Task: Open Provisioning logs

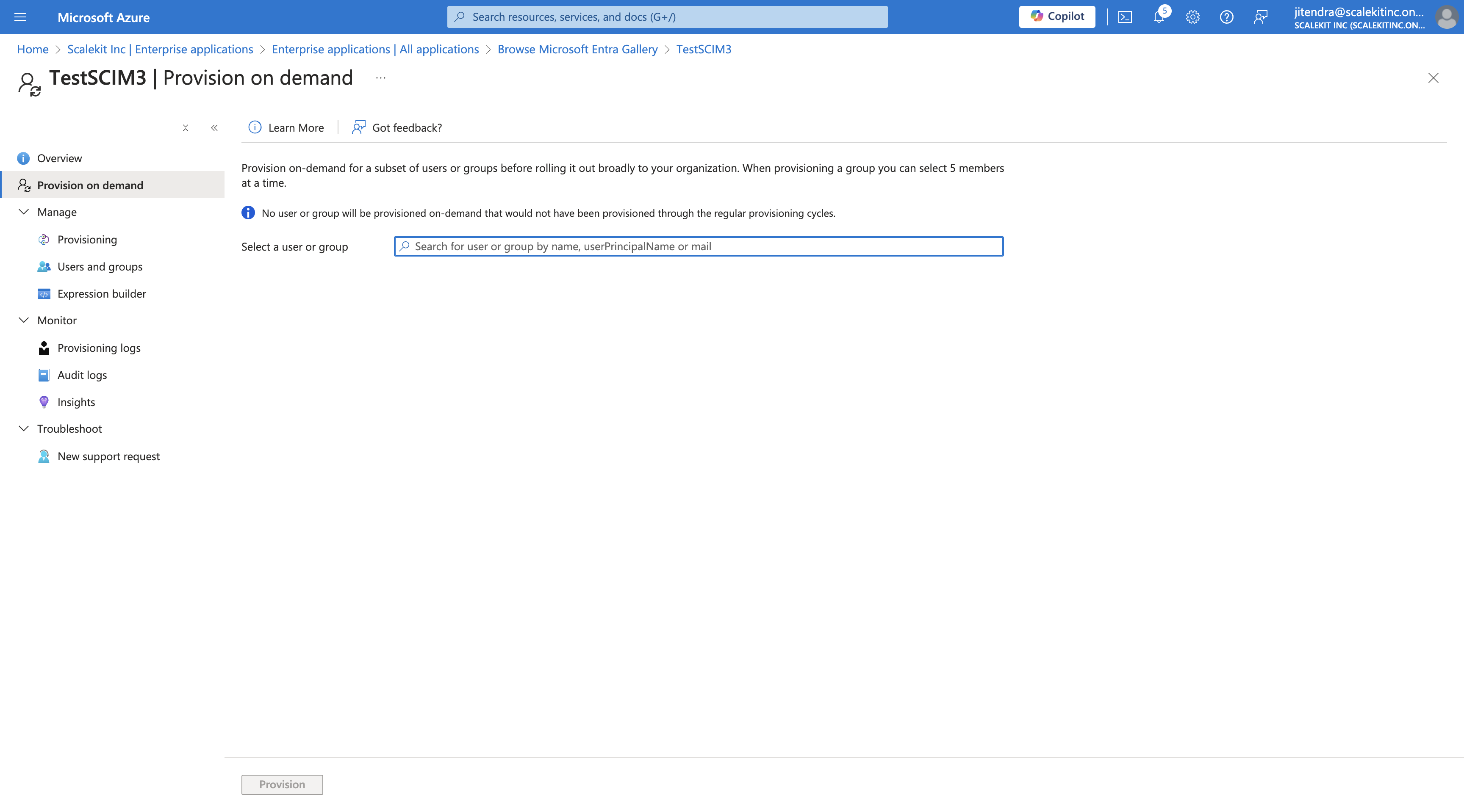Action: [99, 348]
